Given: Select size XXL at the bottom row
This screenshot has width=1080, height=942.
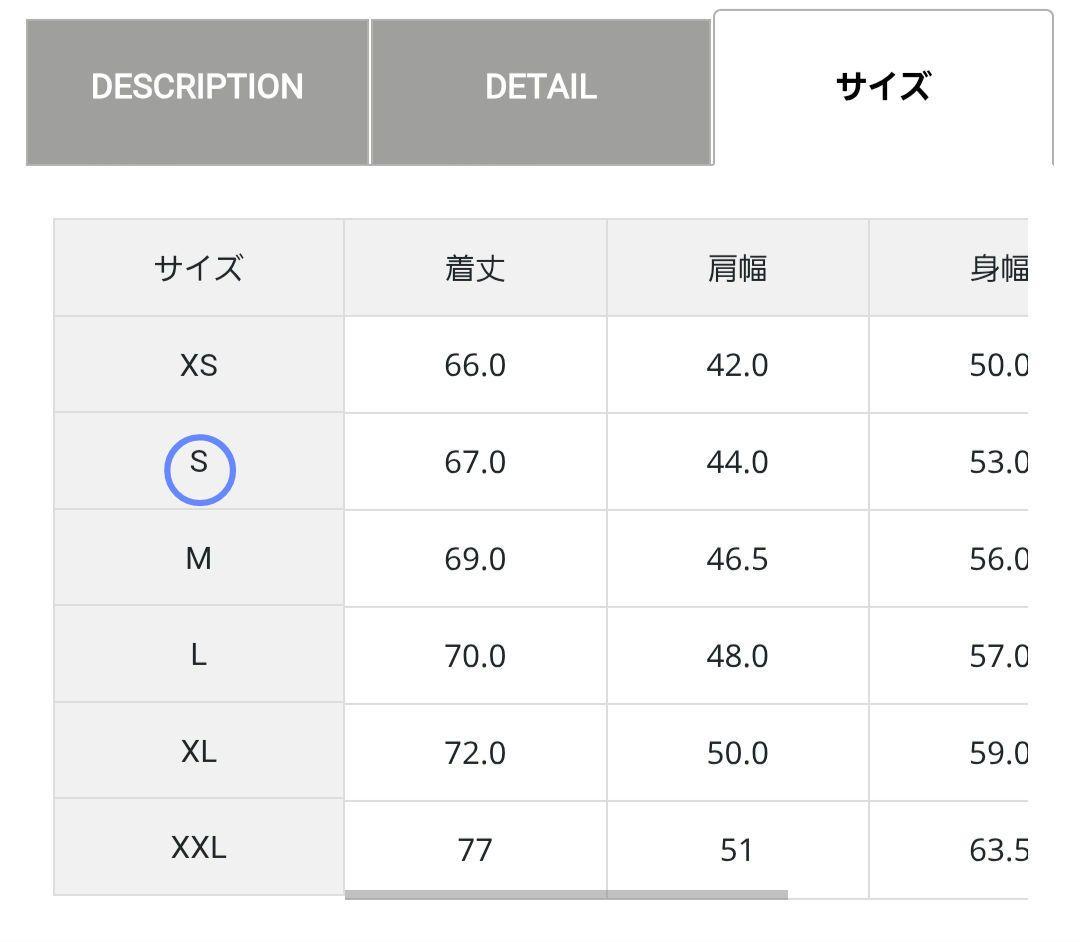Looking at the screenshot, I should point(199,848).
